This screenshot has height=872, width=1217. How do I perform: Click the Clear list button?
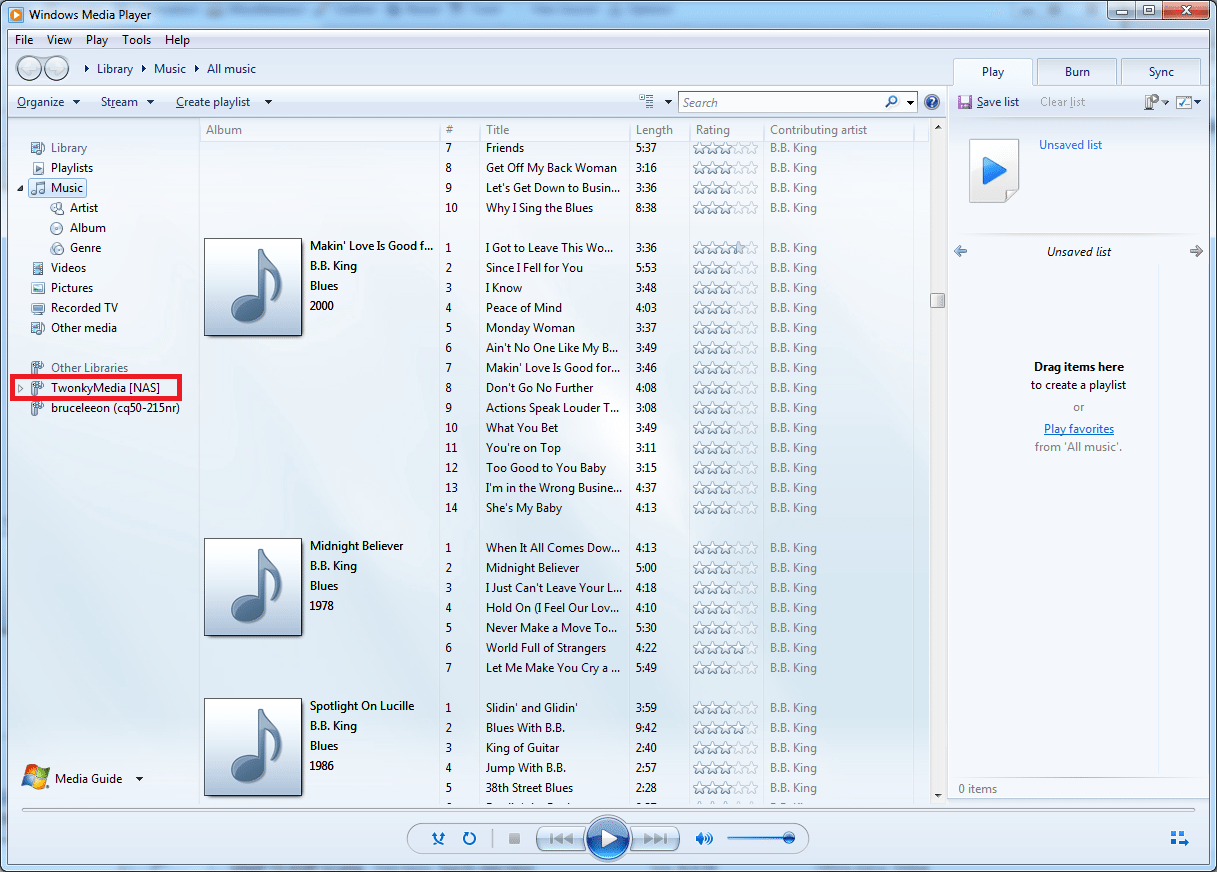[1062, 102]
